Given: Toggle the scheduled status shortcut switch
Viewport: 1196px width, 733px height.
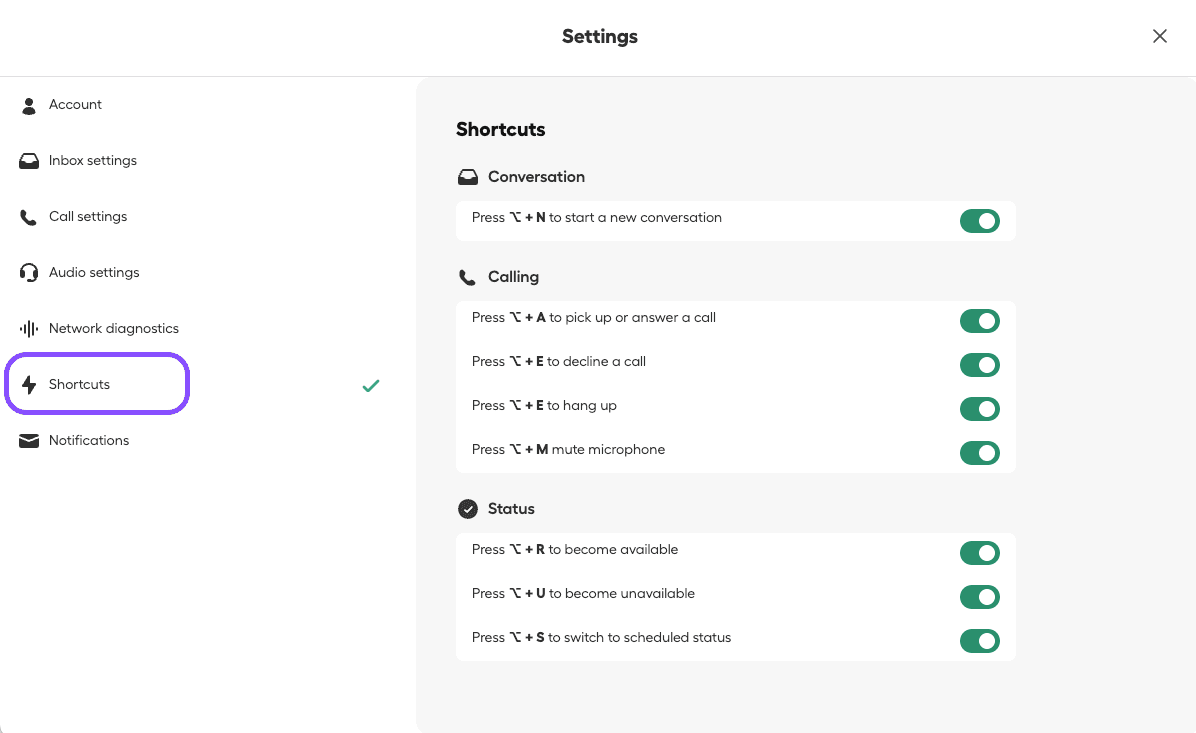Looking at the screenshot, I should click(979, 641).
